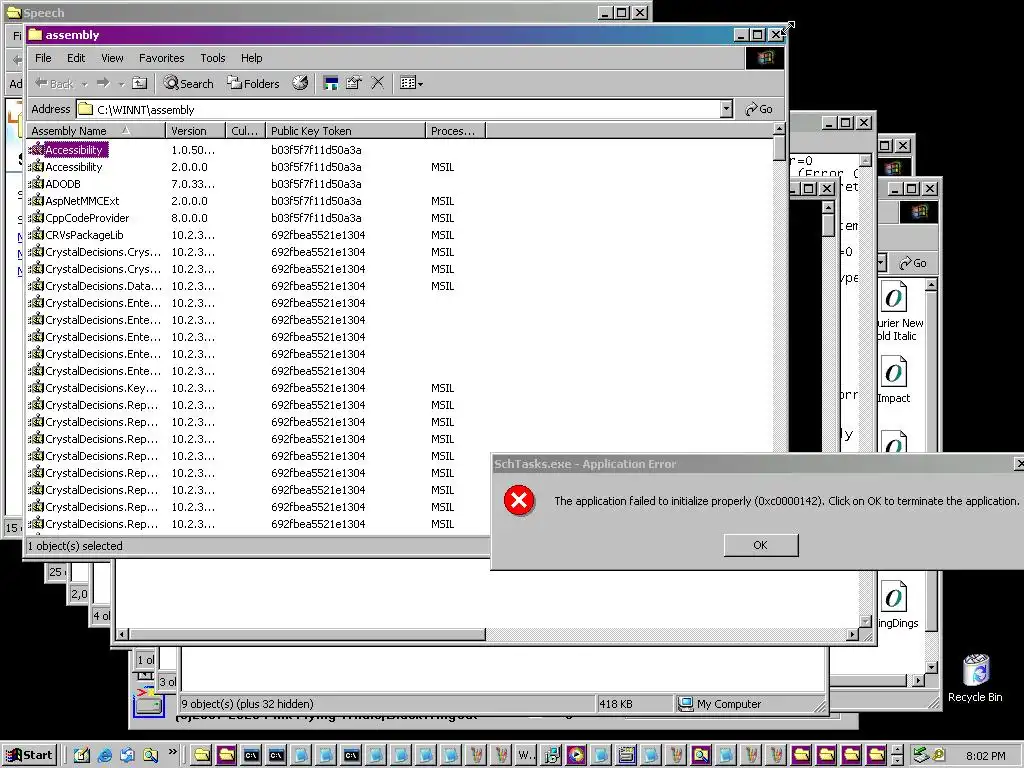Click version 7.0.33... in ADODB row
The height and width of the screenshot is (768, 1024).
(x=193, y=184)
